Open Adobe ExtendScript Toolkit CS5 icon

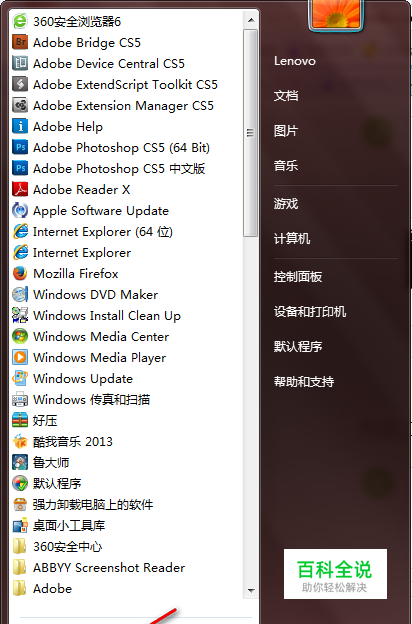(20, 84)
